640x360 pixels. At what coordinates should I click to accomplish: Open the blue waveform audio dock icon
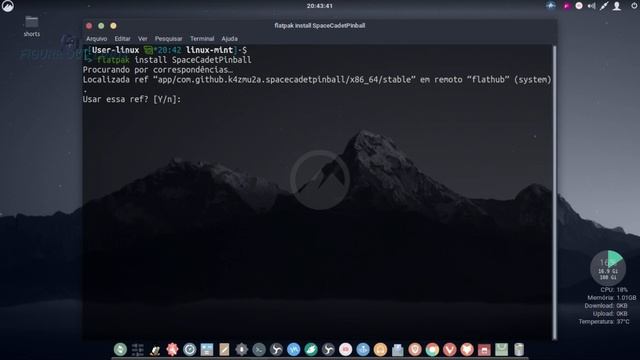pos(293,349)
